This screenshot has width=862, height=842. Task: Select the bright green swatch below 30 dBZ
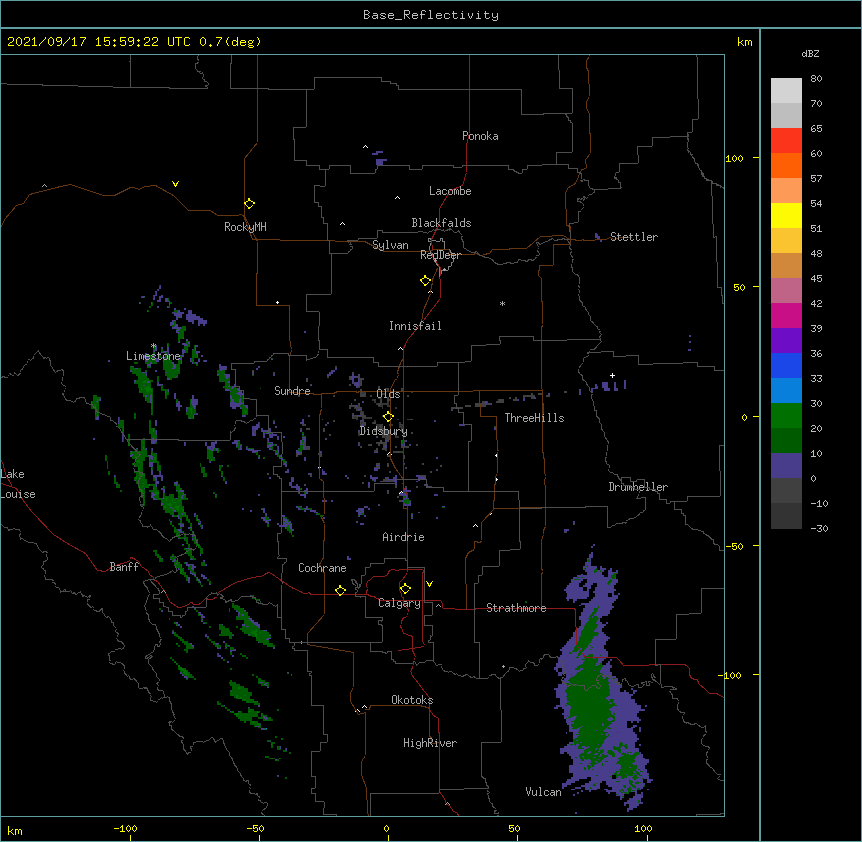[786, 416]
